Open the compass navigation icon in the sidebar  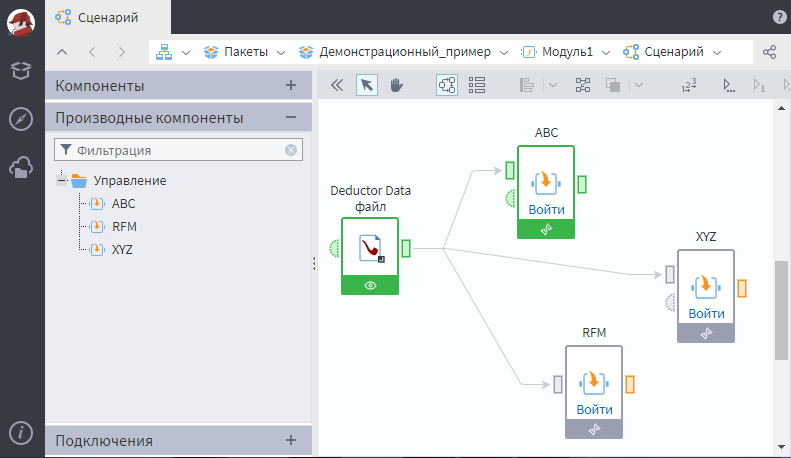(x=21, y=119)
